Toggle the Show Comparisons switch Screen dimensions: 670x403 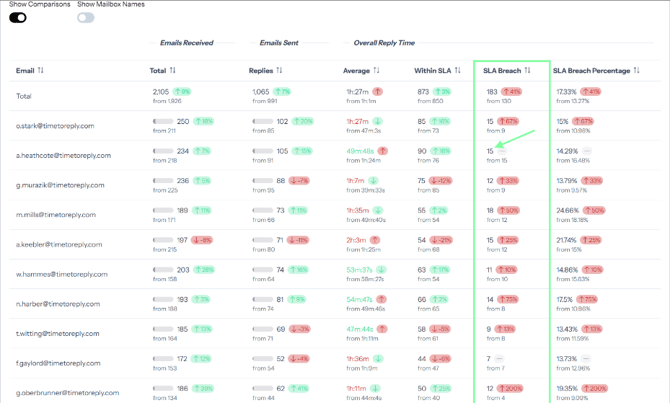coord(18,17)
